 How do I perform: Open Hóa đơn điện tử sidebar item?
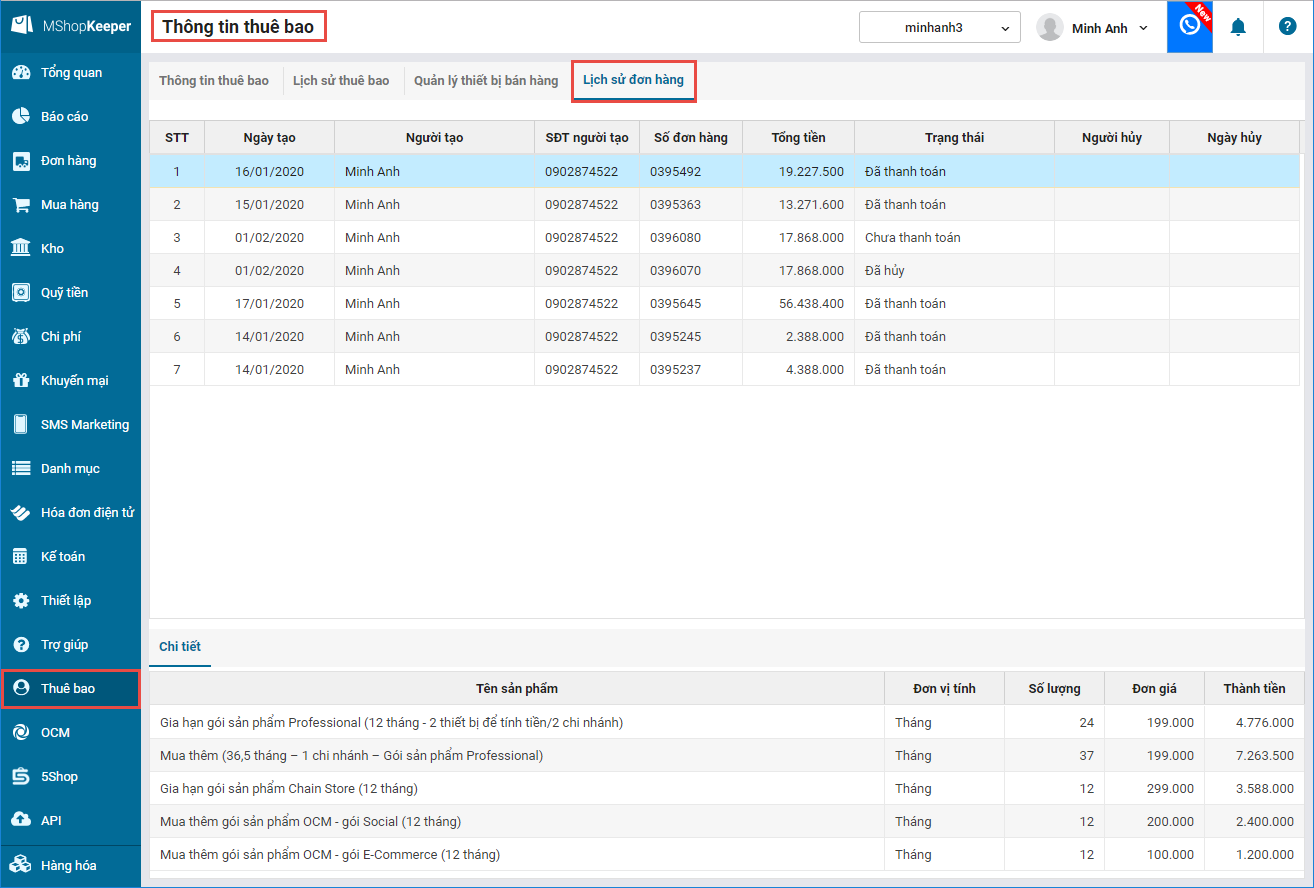click(87, 513)
